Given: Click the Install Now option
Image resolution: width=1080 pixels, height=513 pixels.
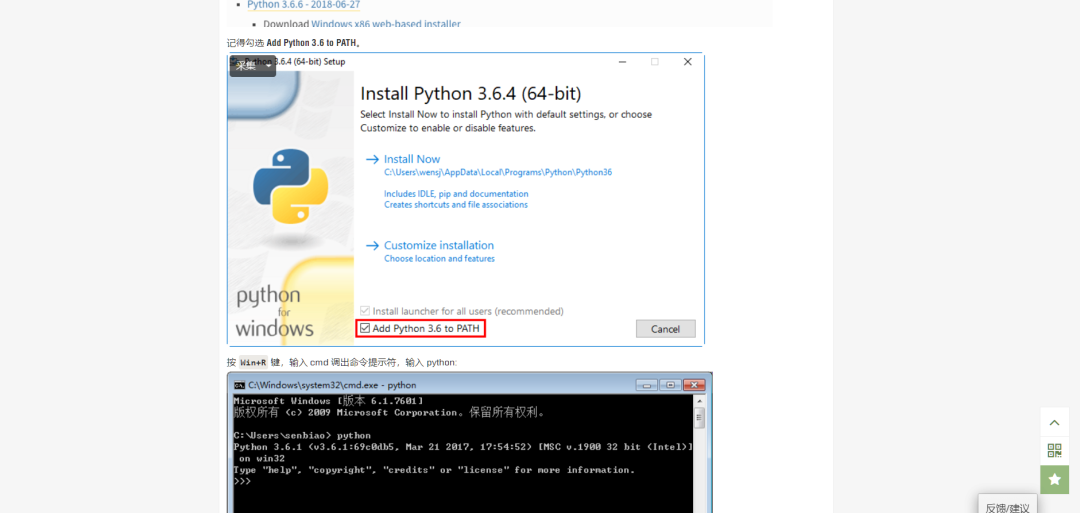Looking at the screenshot, I should coord(411,159).
